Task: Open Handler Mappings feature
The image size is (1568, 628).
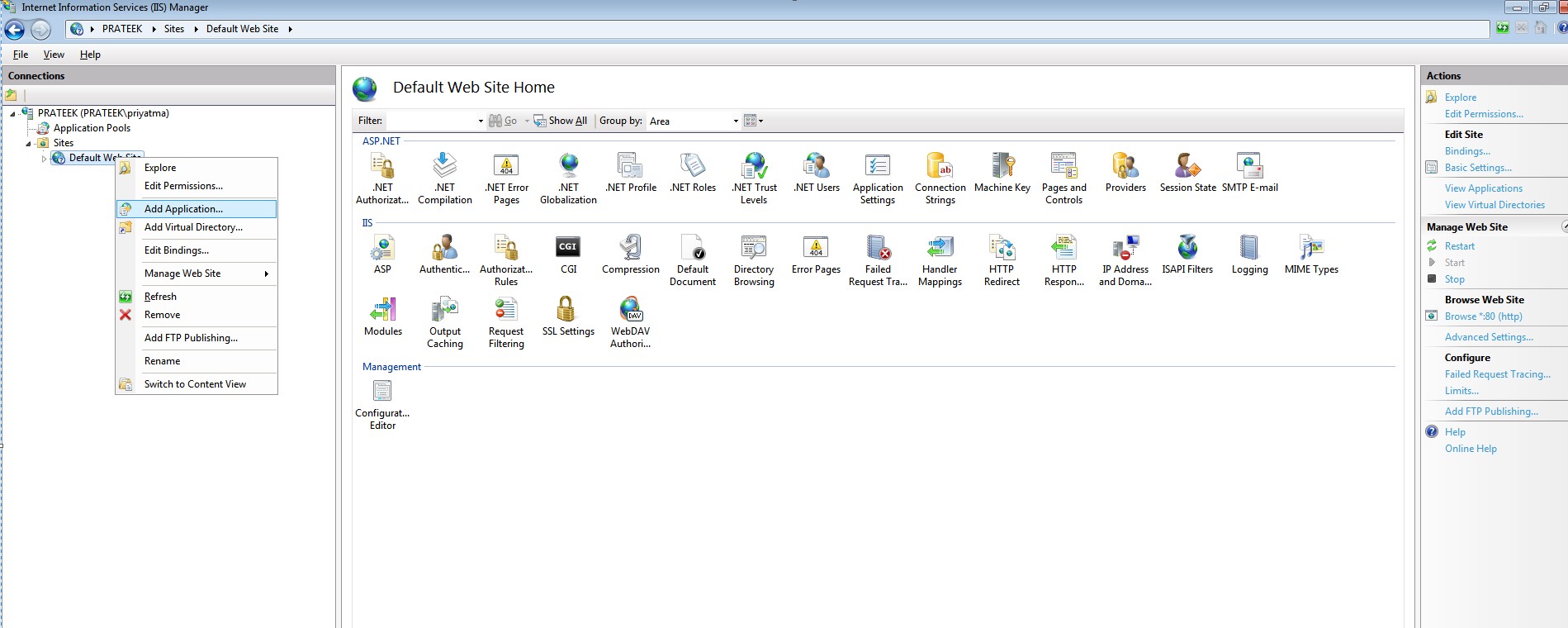Action: pyautogui.click(x=940, y=259)
